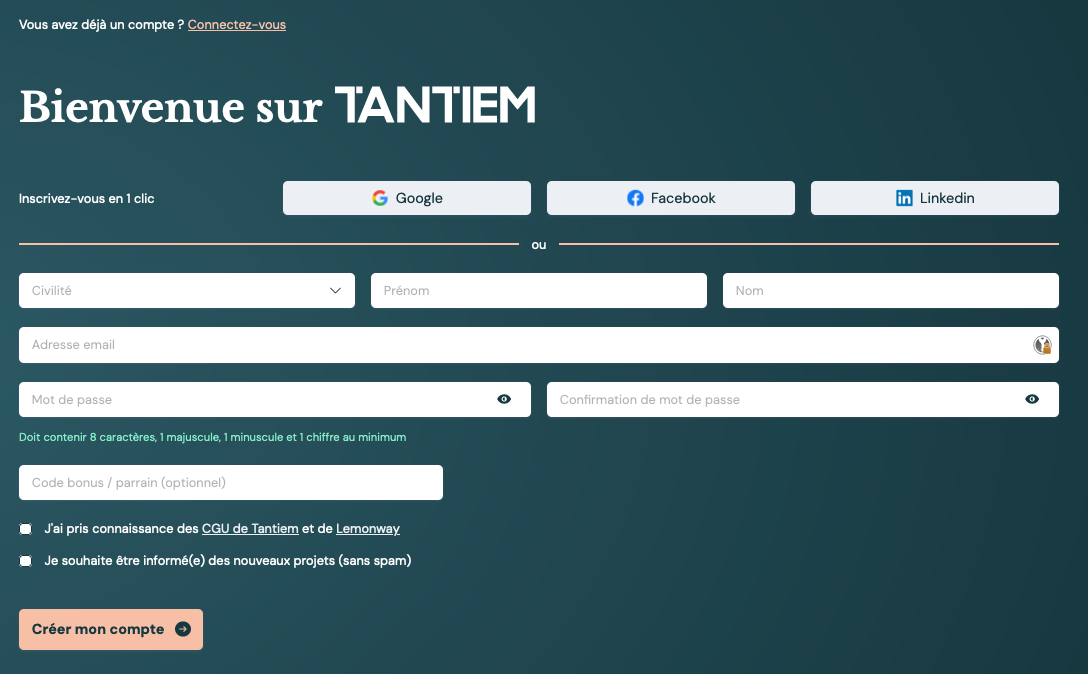Sign up with the Google button
Viewport: 1088px width, 674px height.
[x=407, y=198]
